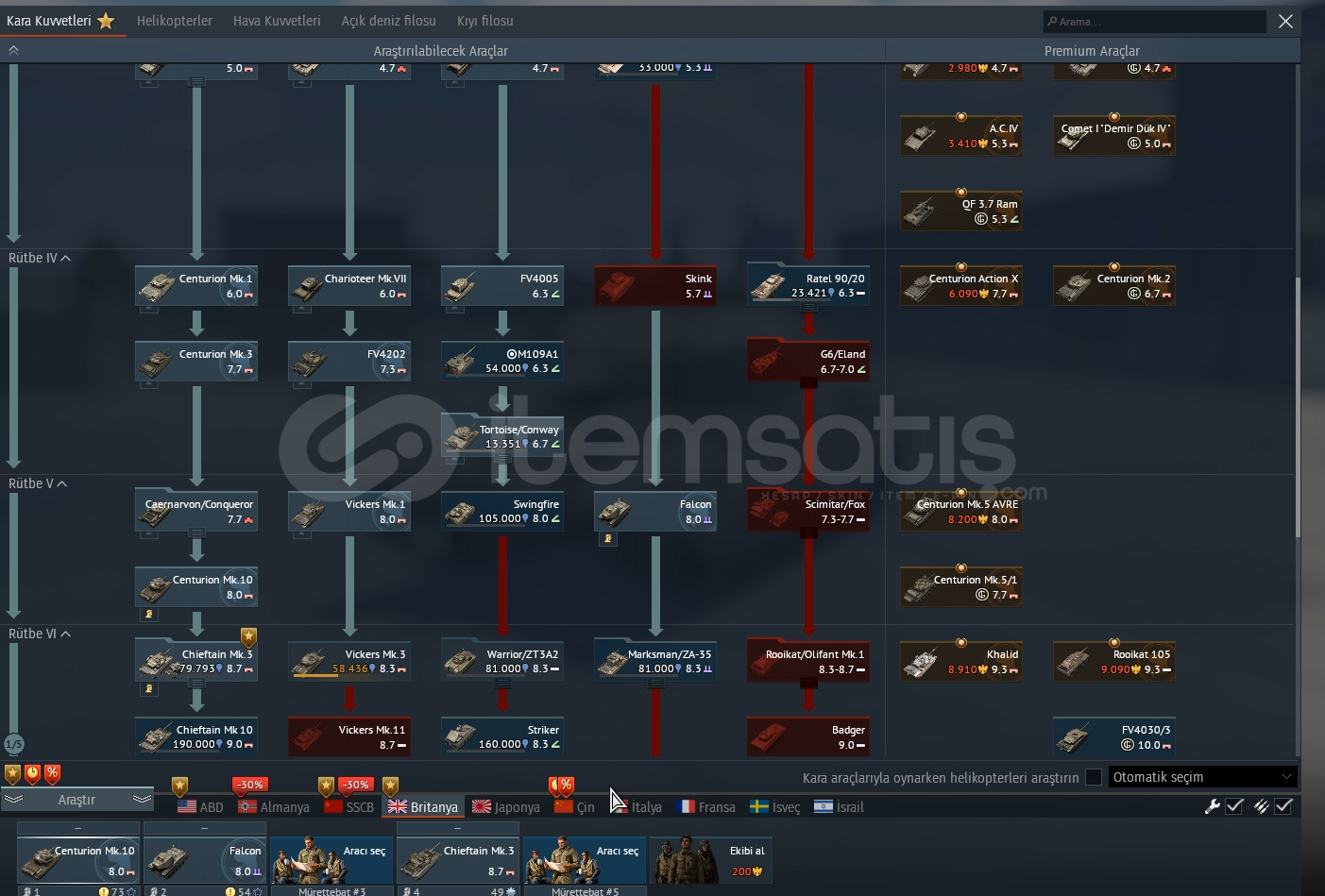Toggle checkbox next to wrench icon
Viewport: 1325px width, 896px height.
coord(1234,806)
